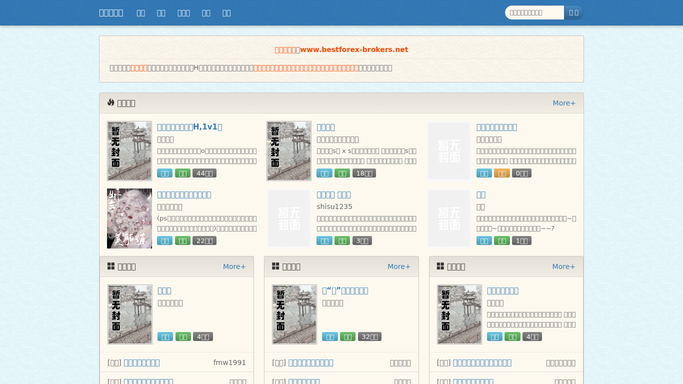683x384 pixels.
Task: Click the gray 0-chapter badge
Action: coord(521,173)
